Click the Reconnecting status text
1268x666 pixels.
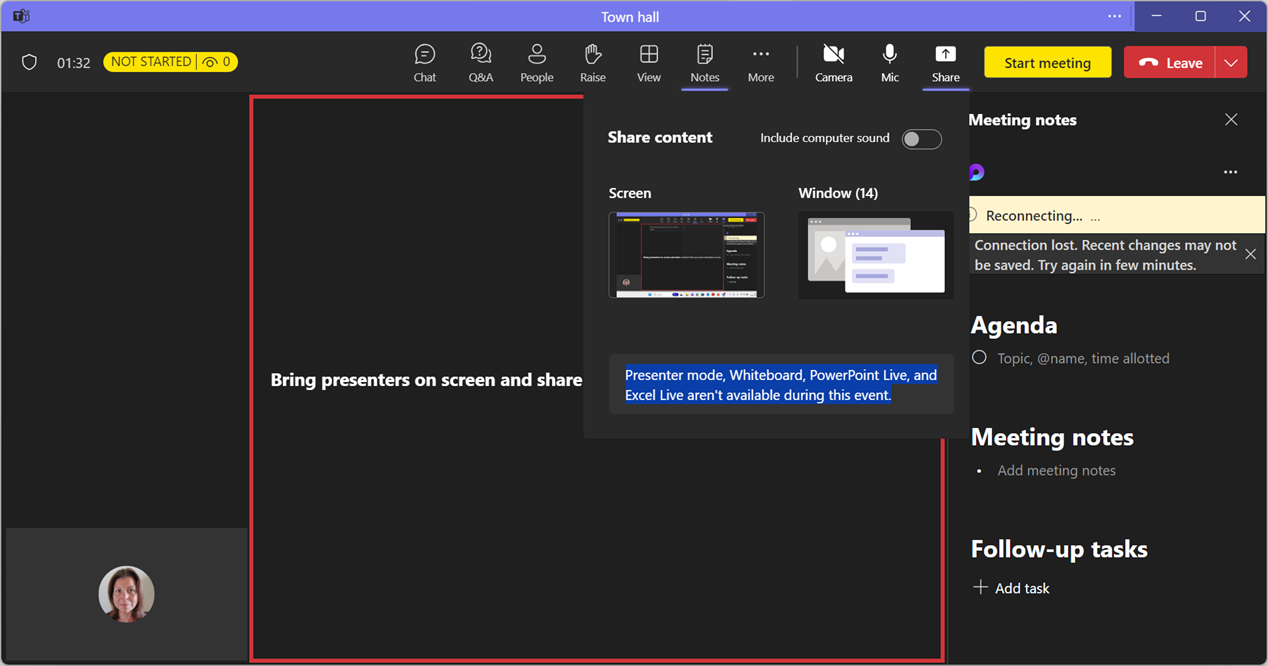(1034, 216)
